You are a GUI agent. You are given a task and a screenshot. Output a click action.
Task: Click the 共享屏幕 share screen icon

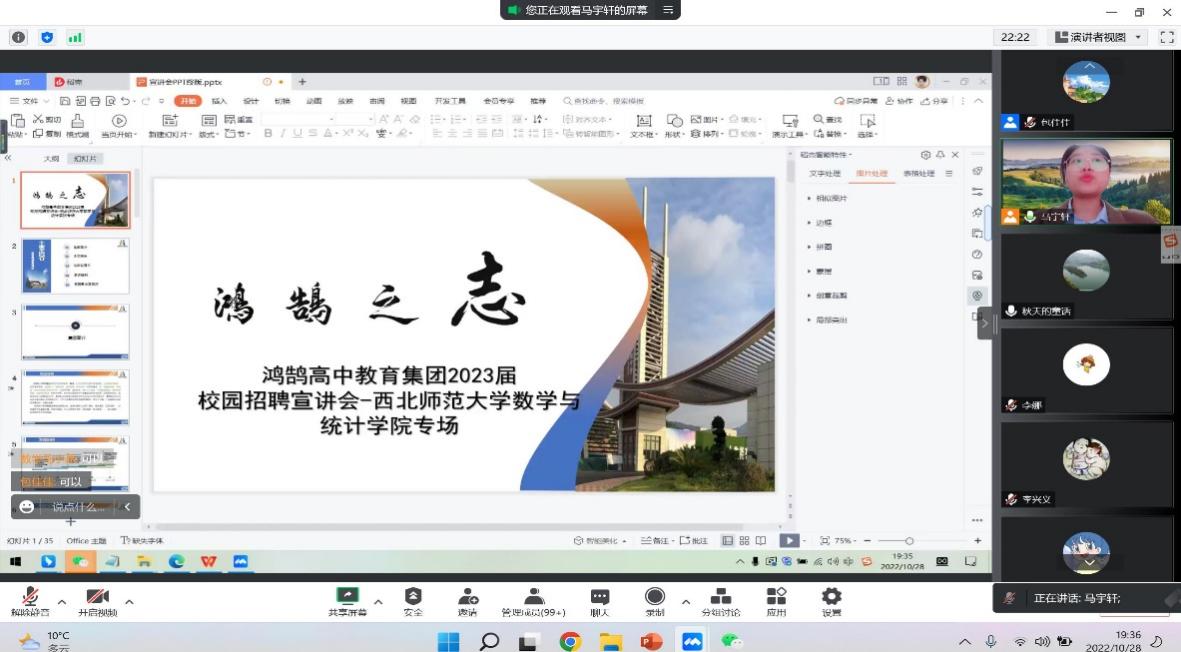click(x=347, y=598)
